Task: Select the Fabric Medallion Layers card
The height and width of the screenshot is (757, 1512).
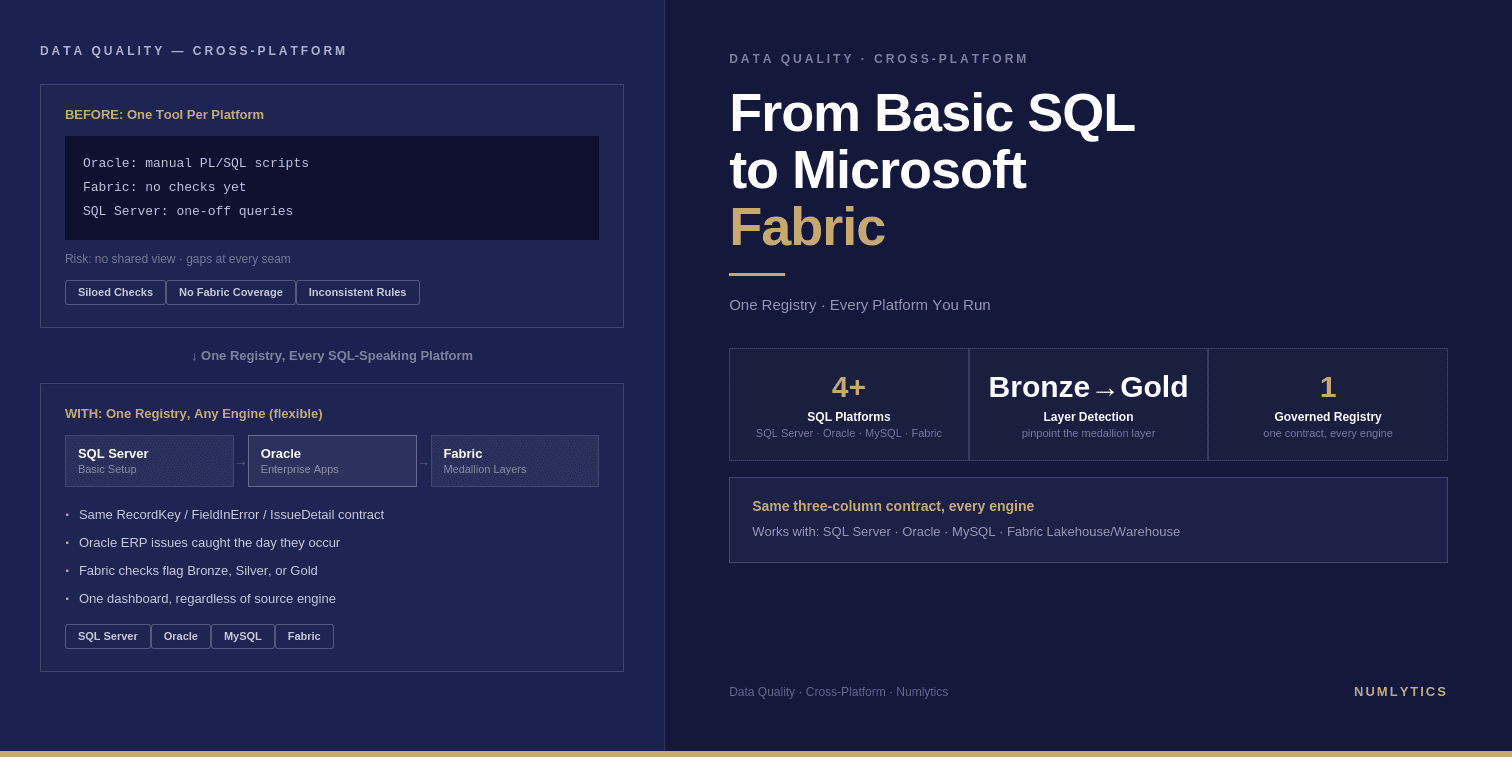Action: click(x=515, y=461)
